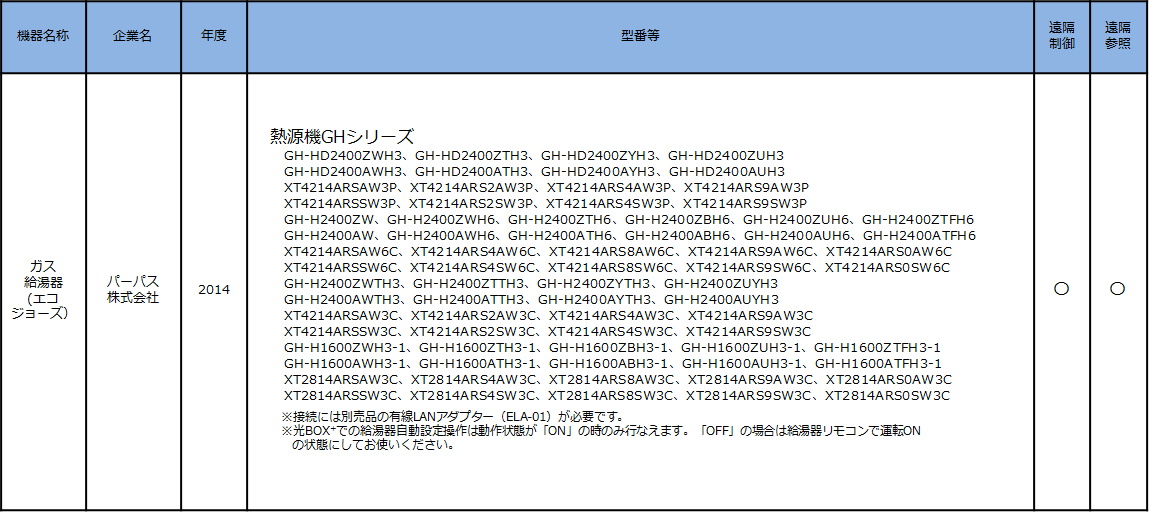Click model number GH-H2400AW
Image resolution: width=1149 pixels, height=512 pixels.
(330, 235)
